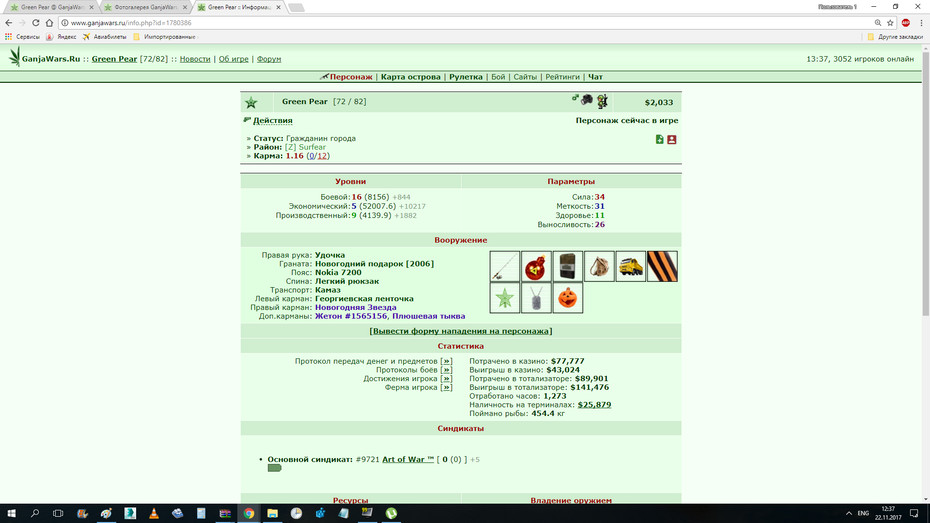Open Достижения игрока arrow link
Viewport: 930px width, 523px height.
(446, 379)
